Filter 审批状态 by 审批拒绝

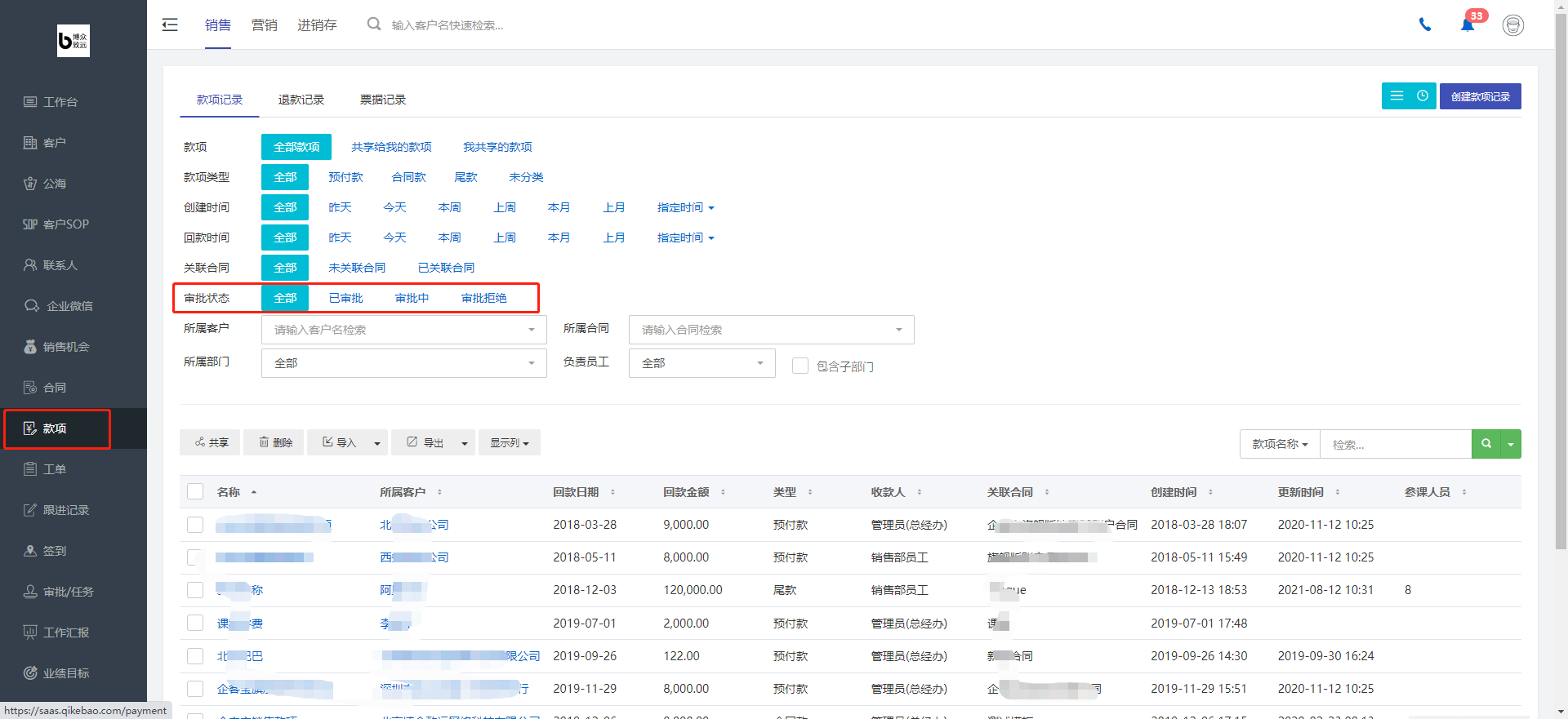tap(483, 298)
